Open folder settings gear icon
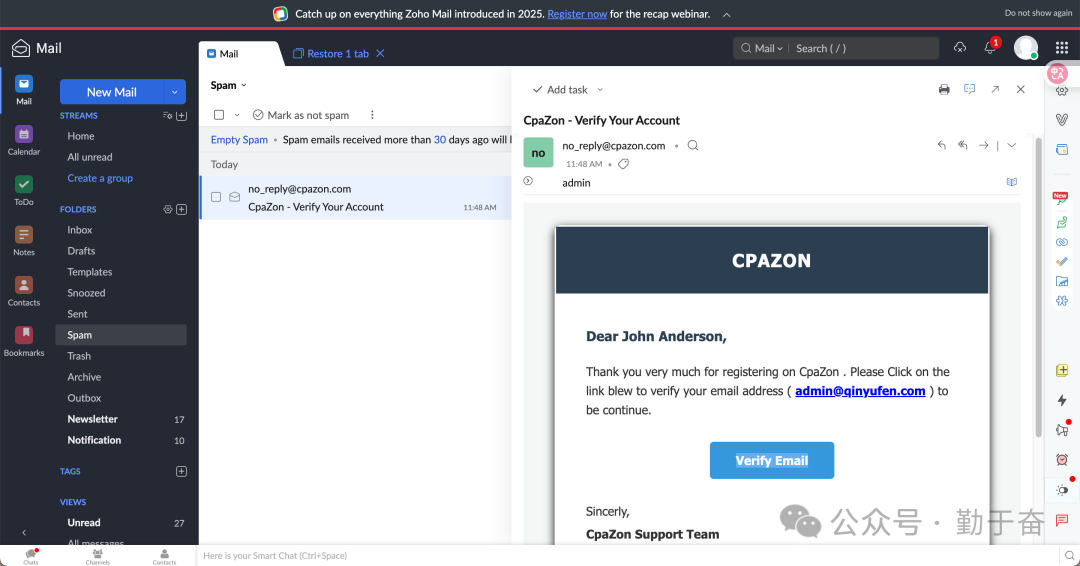This screenshot has width=1080, height=566. (x=167, y=209)
